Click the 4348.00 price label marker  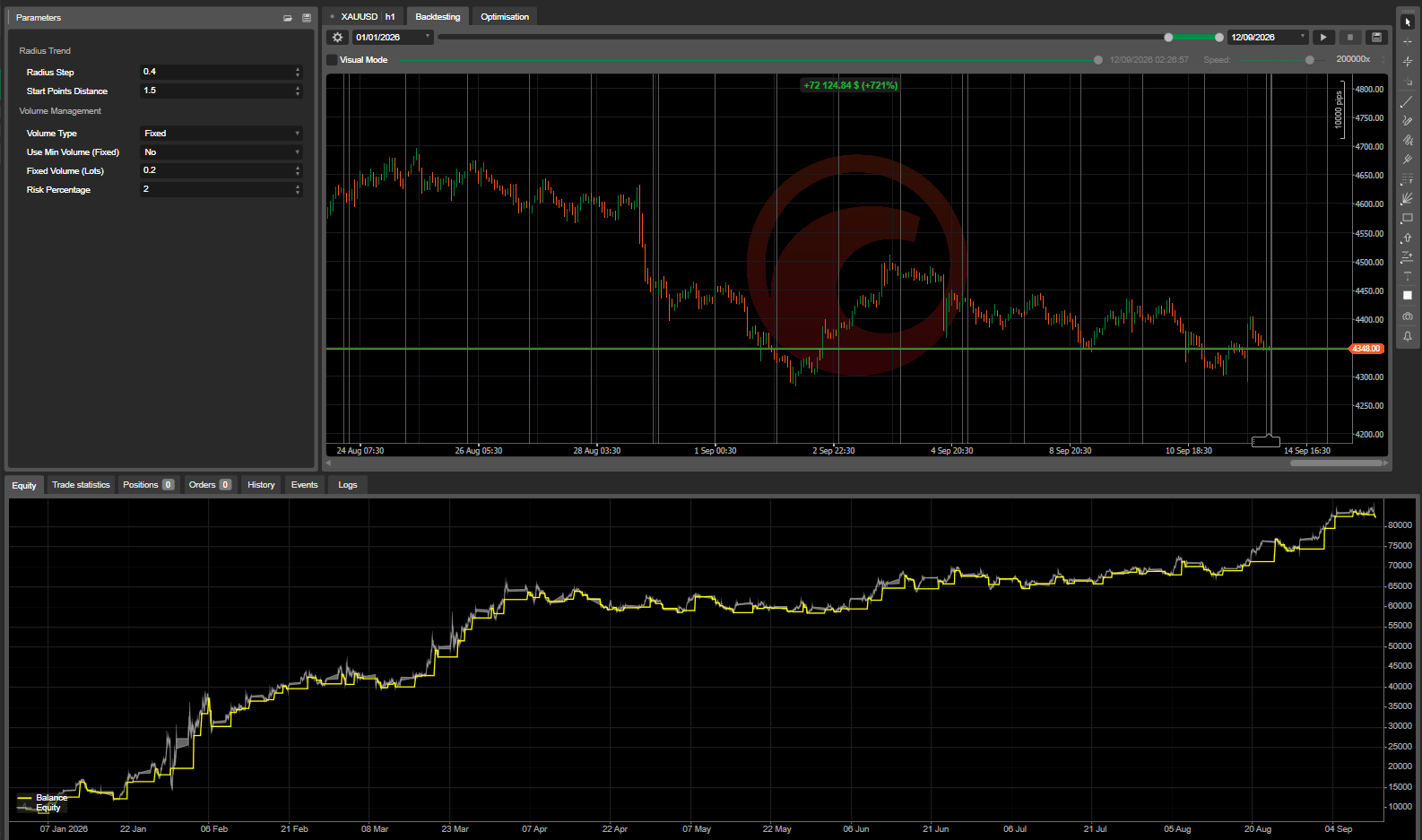point(1366,349)
